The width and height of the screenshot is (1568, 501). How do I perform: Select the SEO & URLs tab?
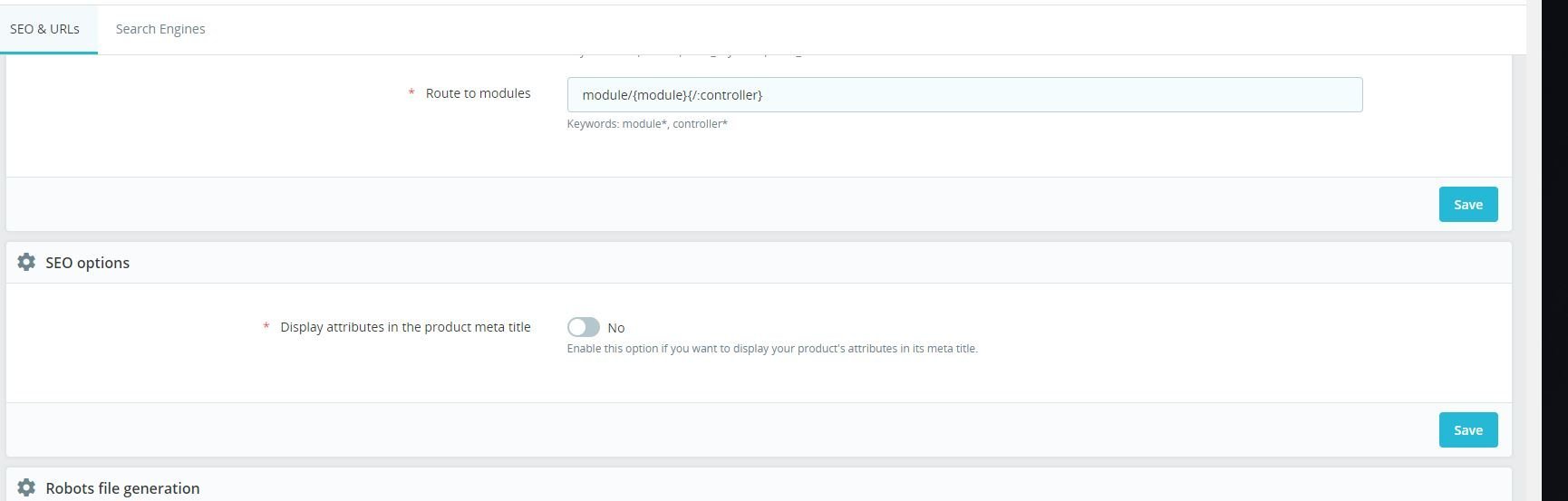click(45, 29)
